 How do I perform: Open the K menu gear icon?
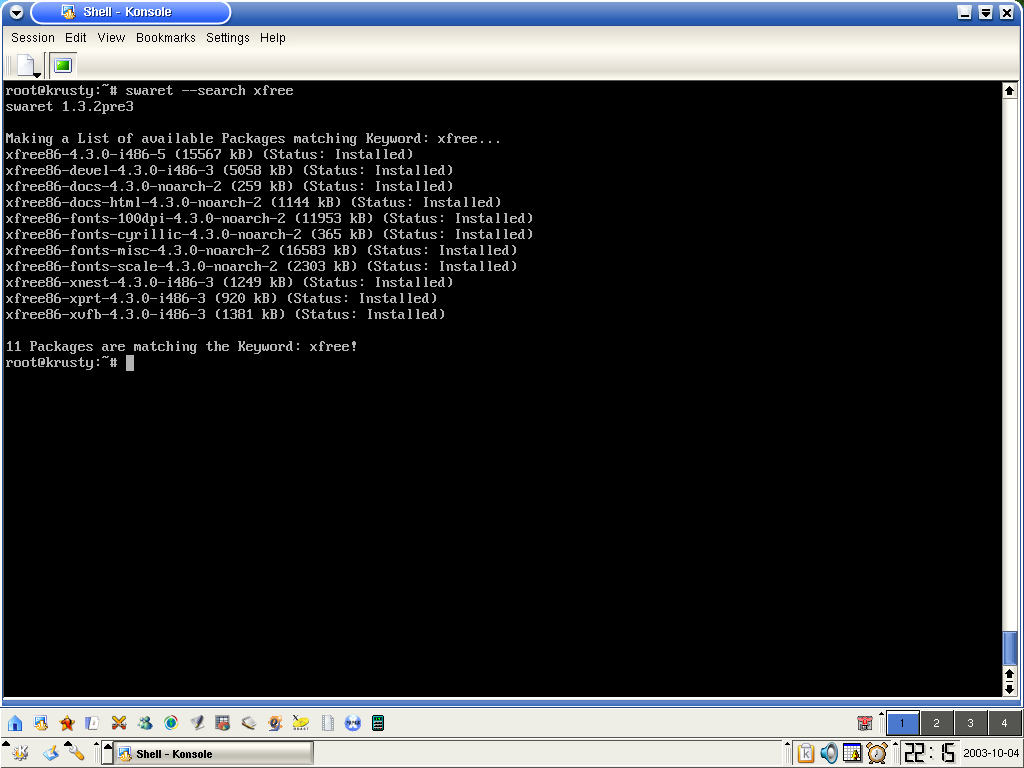coord(20,754)
